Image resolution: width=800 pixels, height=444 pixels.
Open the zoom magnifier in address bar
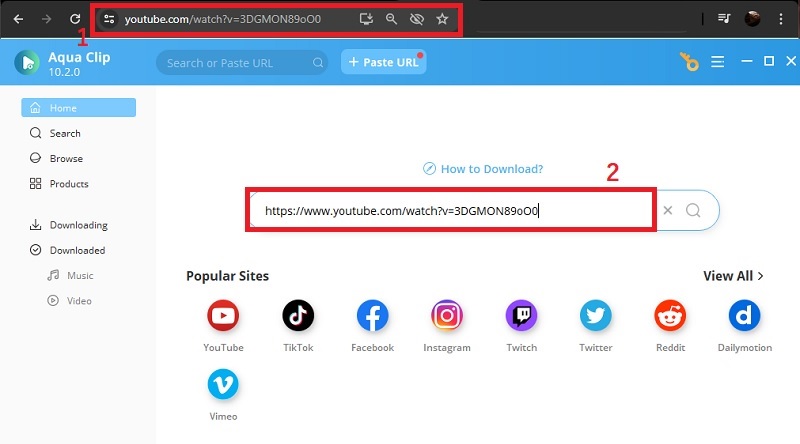click(x=391, y=19)
